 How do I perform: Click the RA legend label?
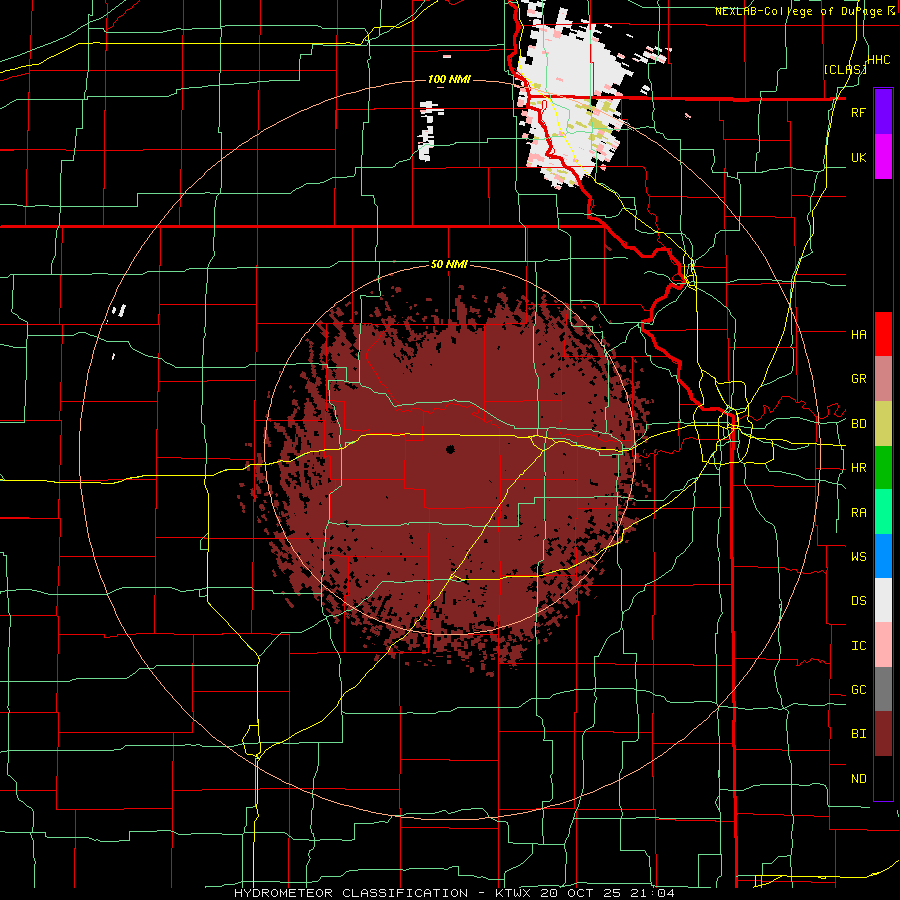pos(858,513)
